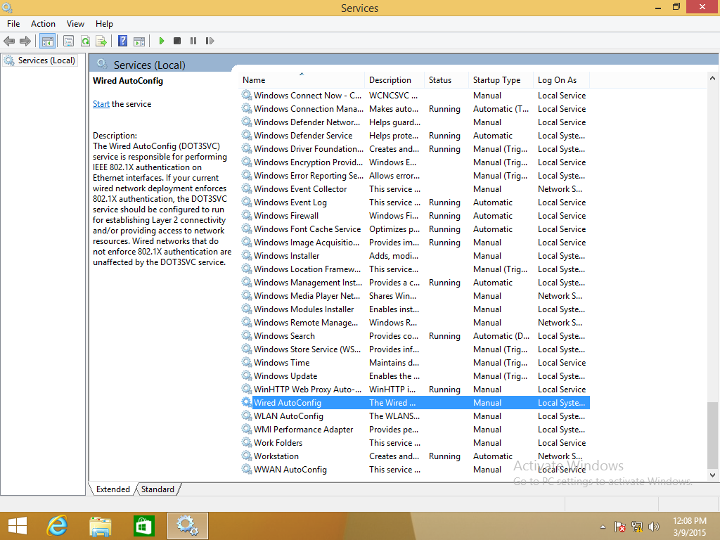
Task: Click the Action Center flag tray icon
Action: click(620, 527)
